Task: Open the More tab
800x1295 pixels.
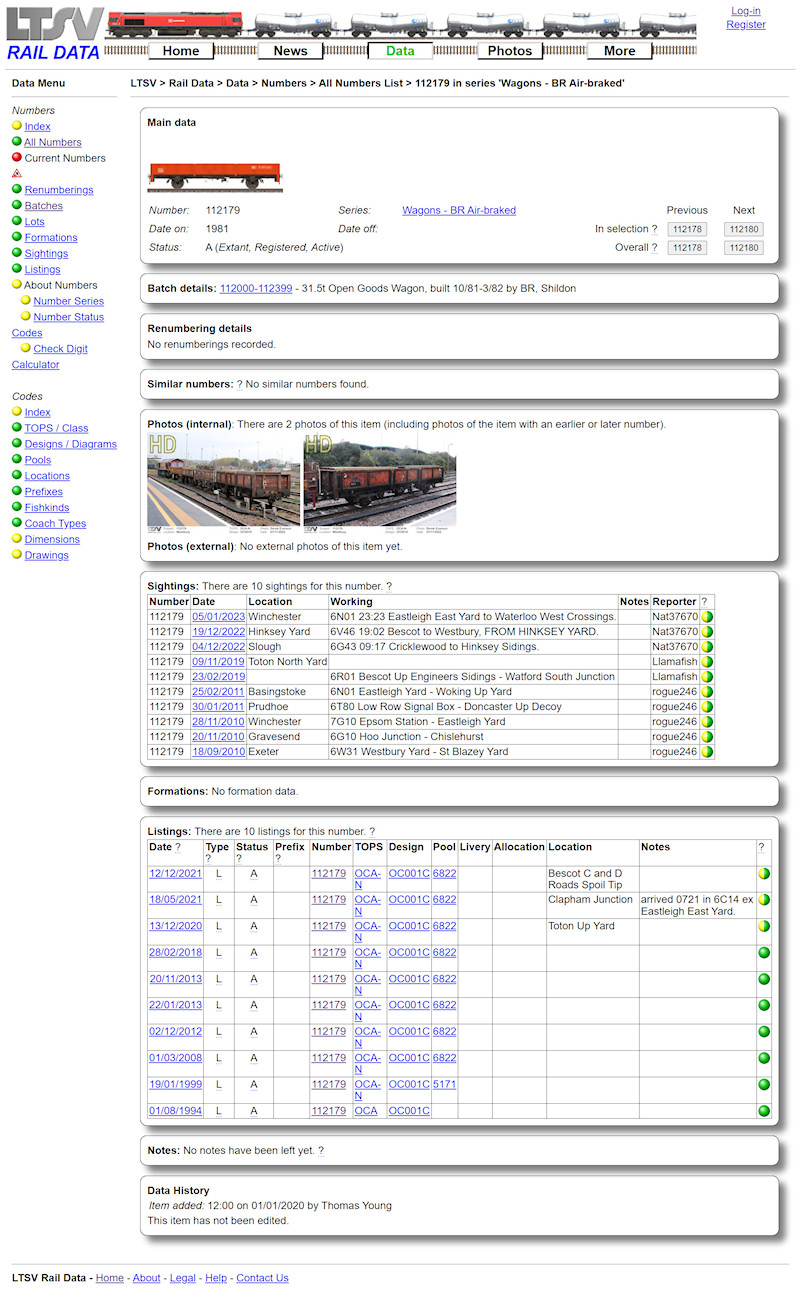Action: click(620, 50)
